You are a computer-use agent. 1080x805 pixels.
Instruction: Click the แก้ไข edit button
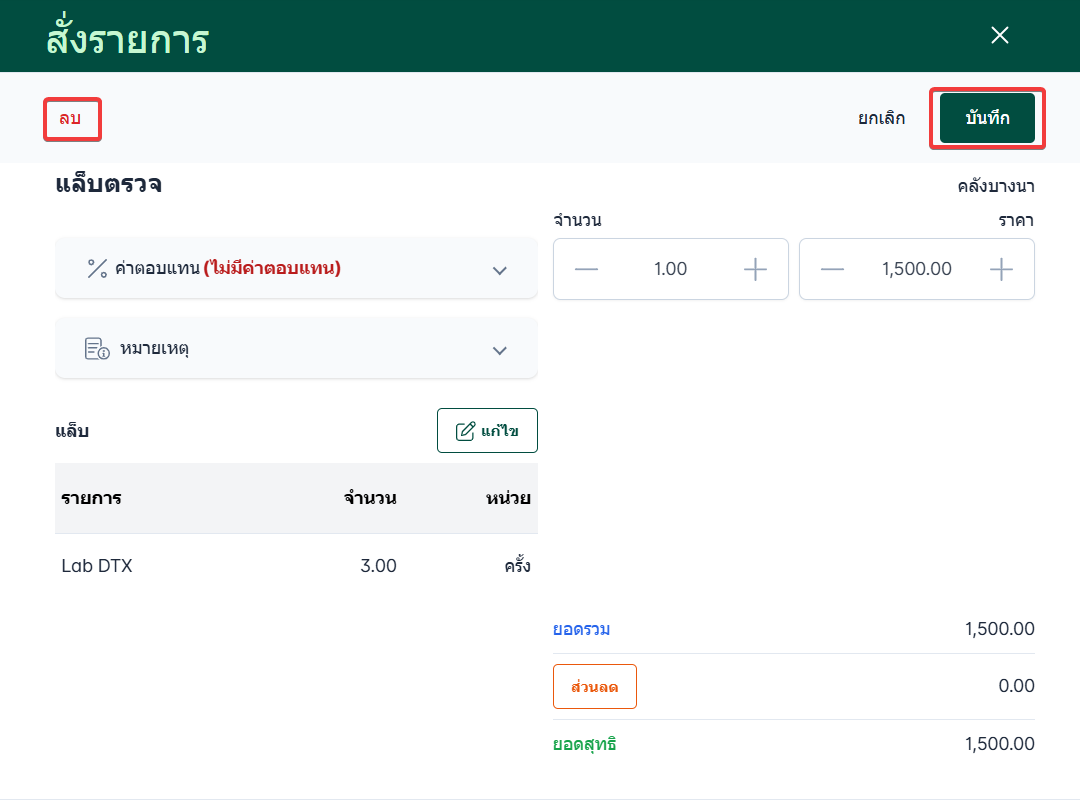point(487,430)
